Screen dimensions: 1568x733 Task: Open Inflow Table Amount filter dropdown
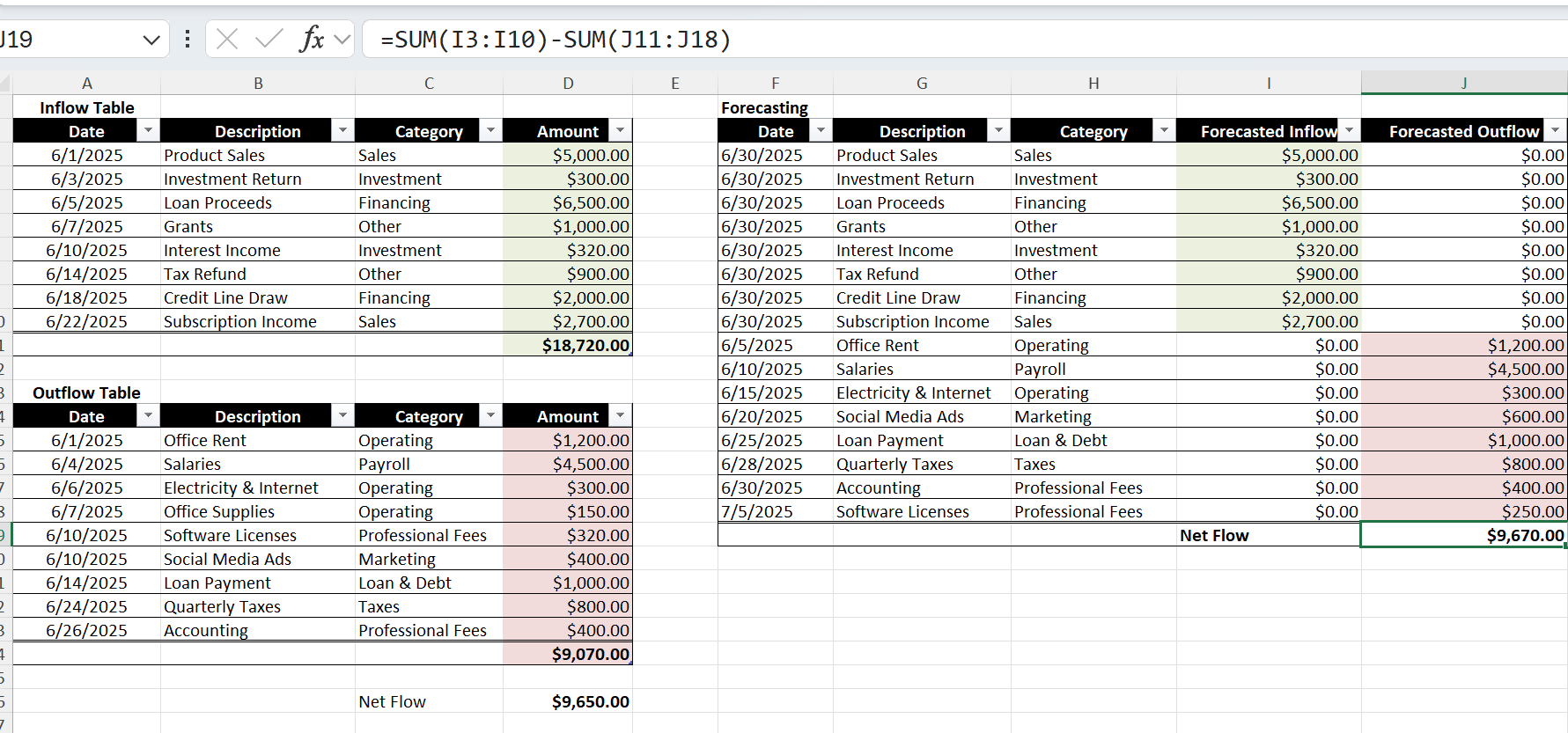tap(621, 130)
